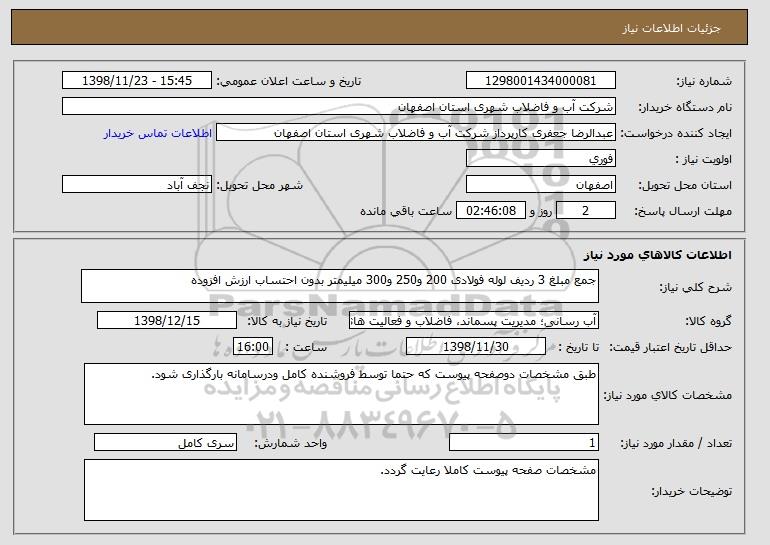
Task: Click the label حداقل تاریخ اعتبار قیمت
Action: pos(671,348)
